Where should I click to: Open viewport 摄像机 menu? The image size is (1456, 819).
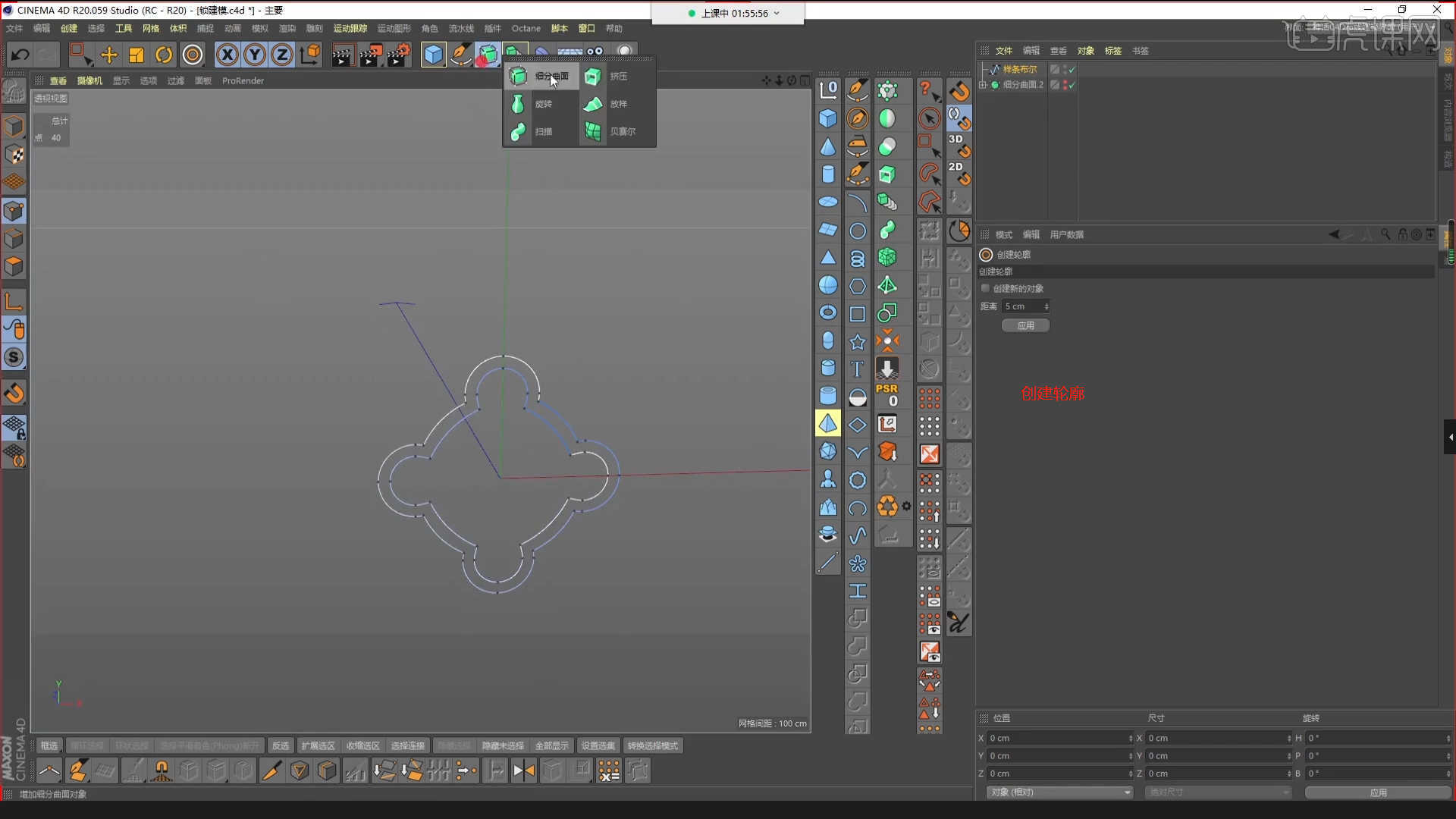[x=89, y=80]
